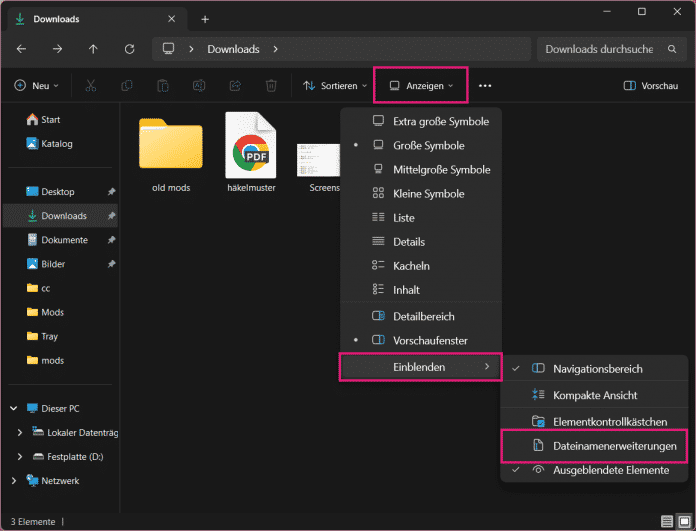The width and height of the screenshot is (696, 531).
Task: Click the Delete trash can icon in the toolbar
Action: 271,86
